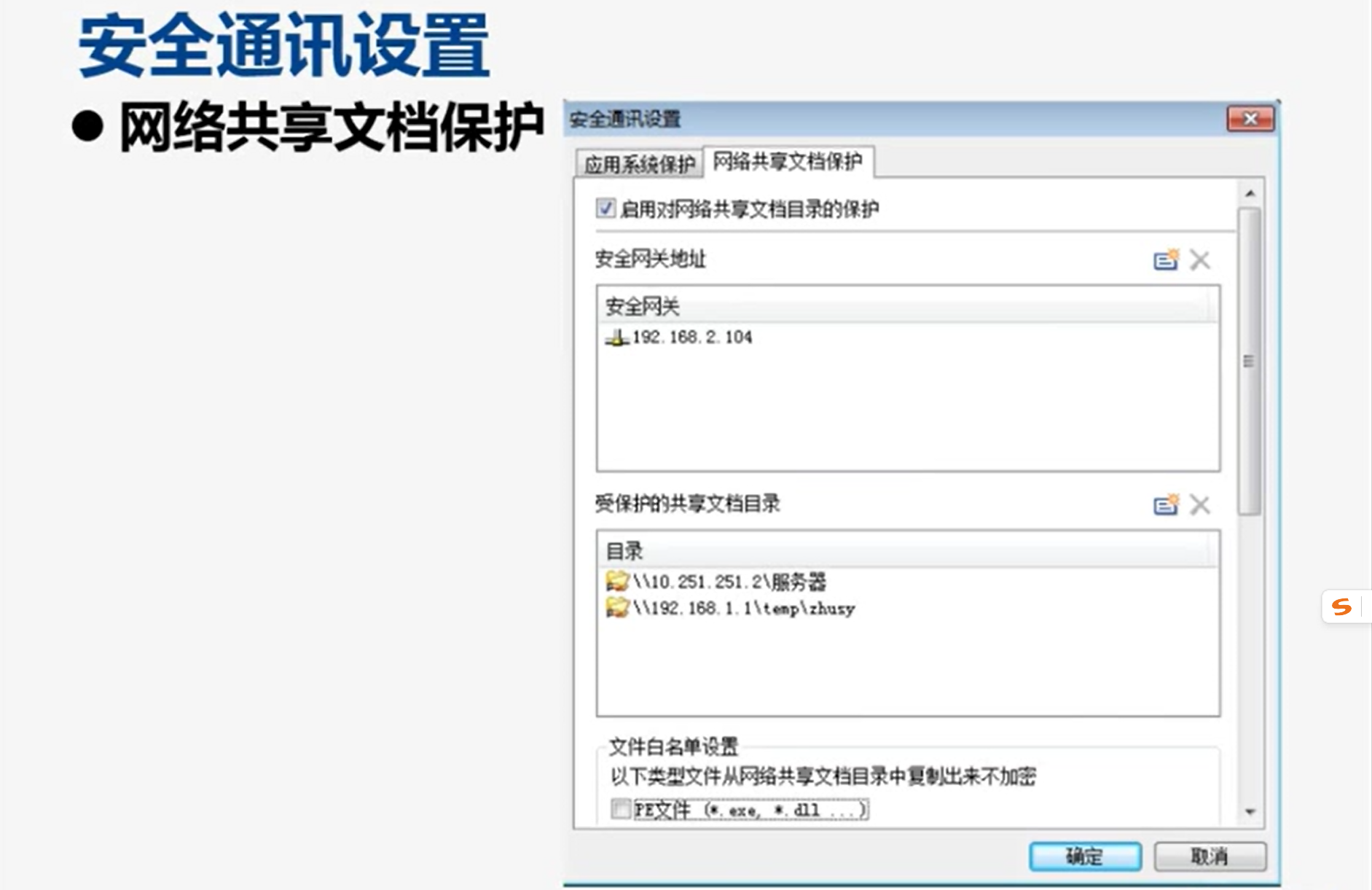Viewport: 1372px width, 890px height.
Task: Switch to the 应用系统保护 tab
Action: click(x=639, y=165)
